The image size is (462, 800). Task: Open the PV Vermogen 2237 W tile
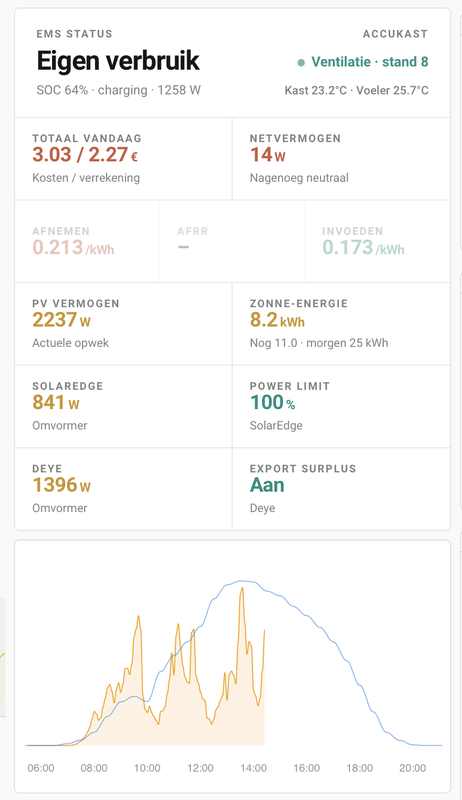pyautogui.click(x=123, y=324)
